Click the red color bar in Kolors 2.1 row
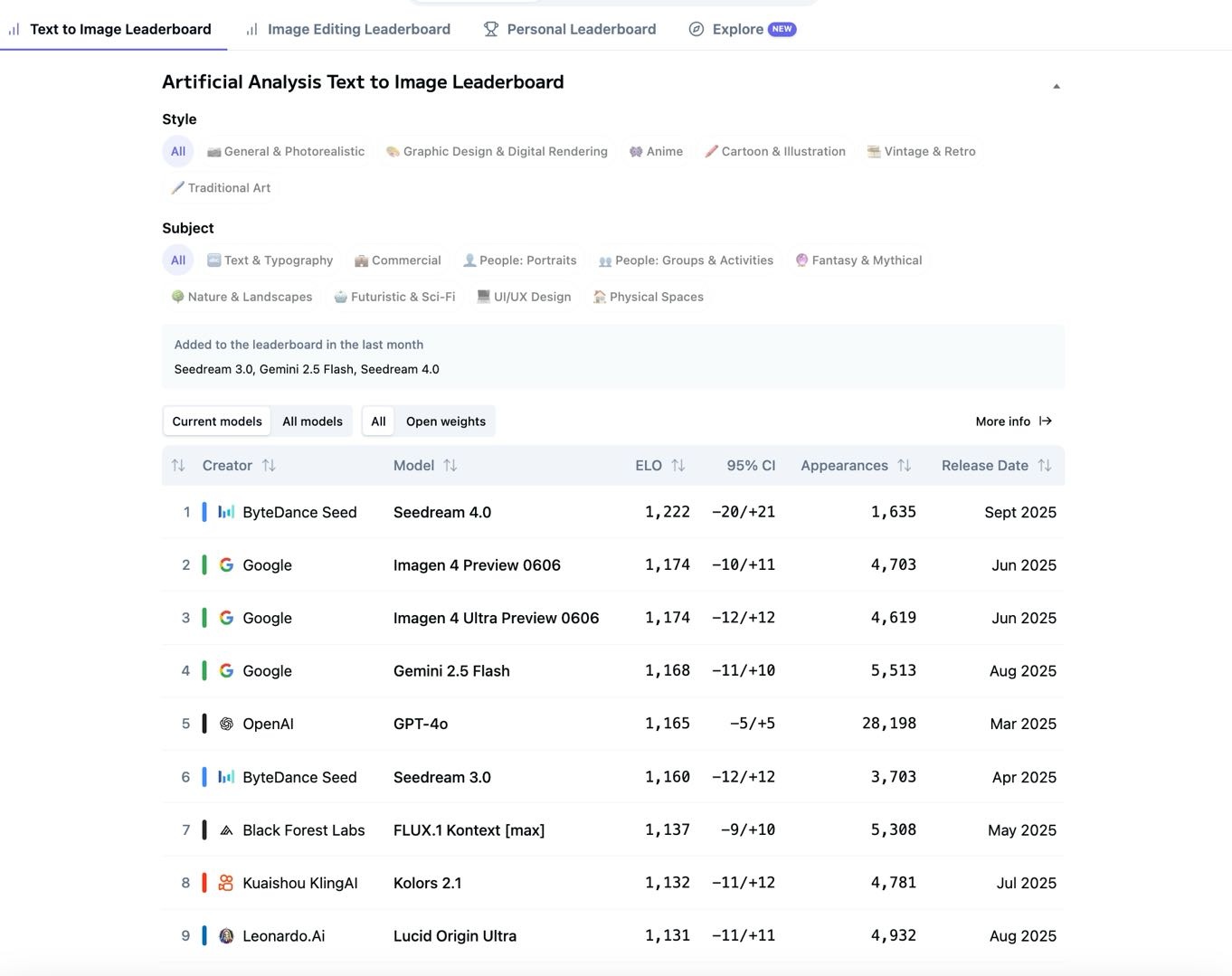Viewport: 1232px width, 976px height. 204,883
